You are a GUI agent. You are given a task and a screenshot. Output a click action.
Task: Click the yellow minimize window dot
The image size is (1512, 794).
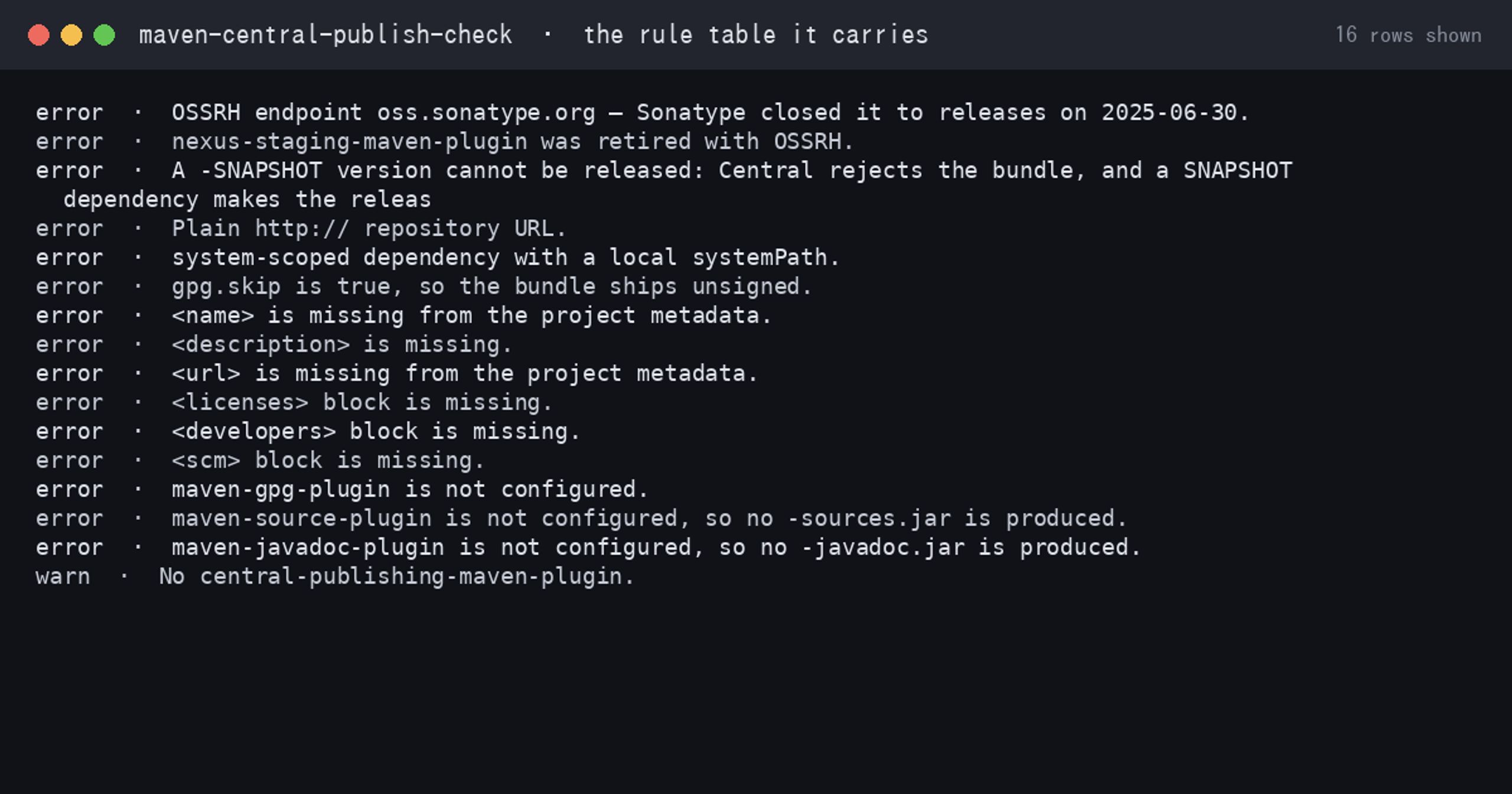point(71,35)
